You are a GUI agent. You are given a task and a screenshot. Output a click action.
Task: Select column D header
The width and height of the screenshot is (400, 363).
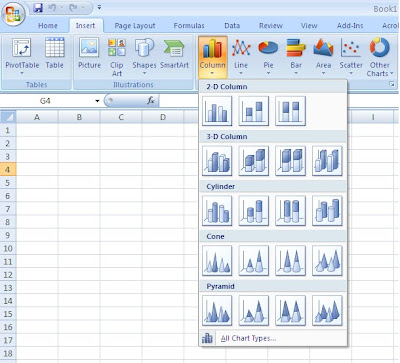click(x=163, y=117)
